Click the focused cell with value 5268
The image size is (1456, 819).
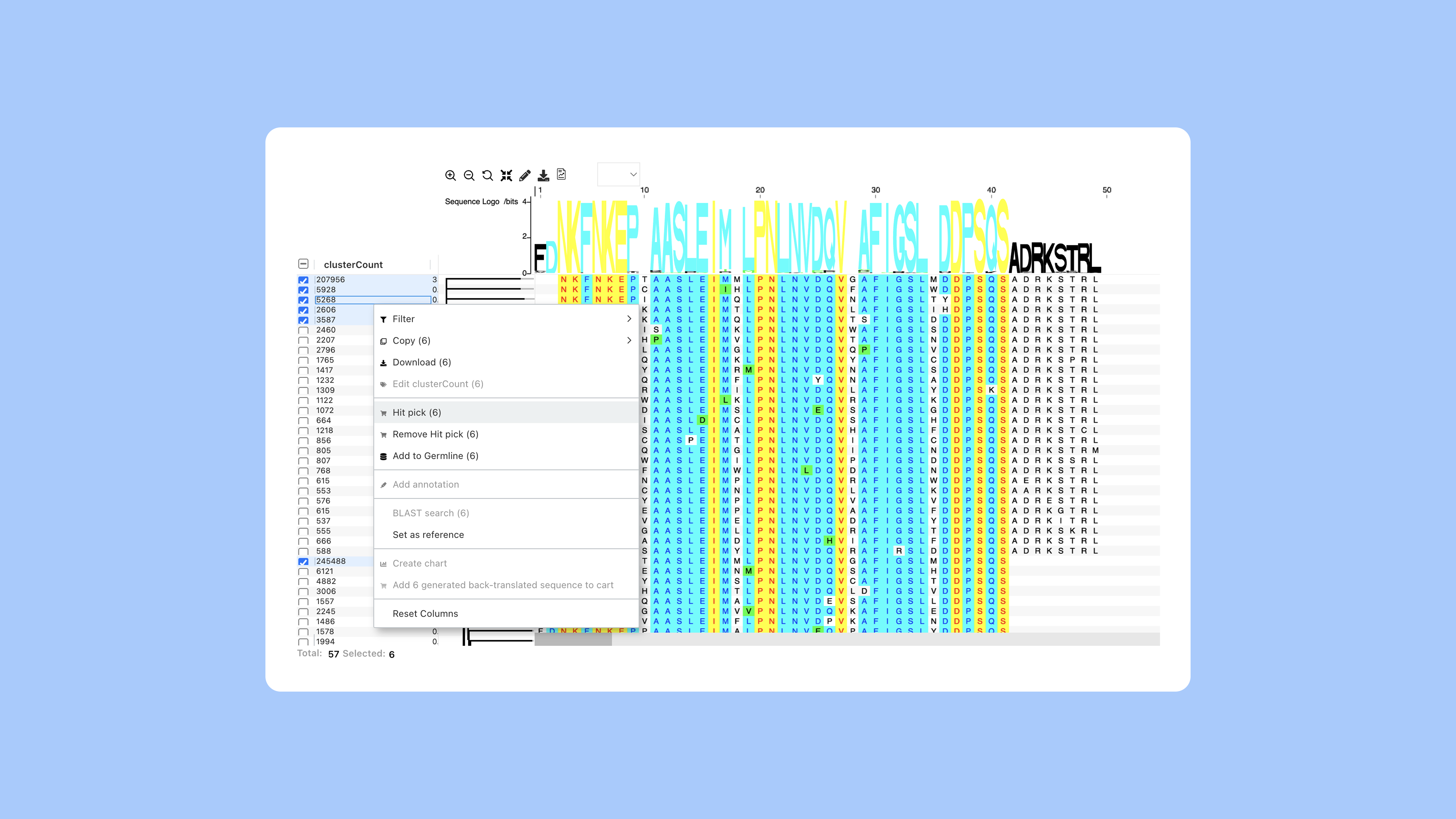373,300
